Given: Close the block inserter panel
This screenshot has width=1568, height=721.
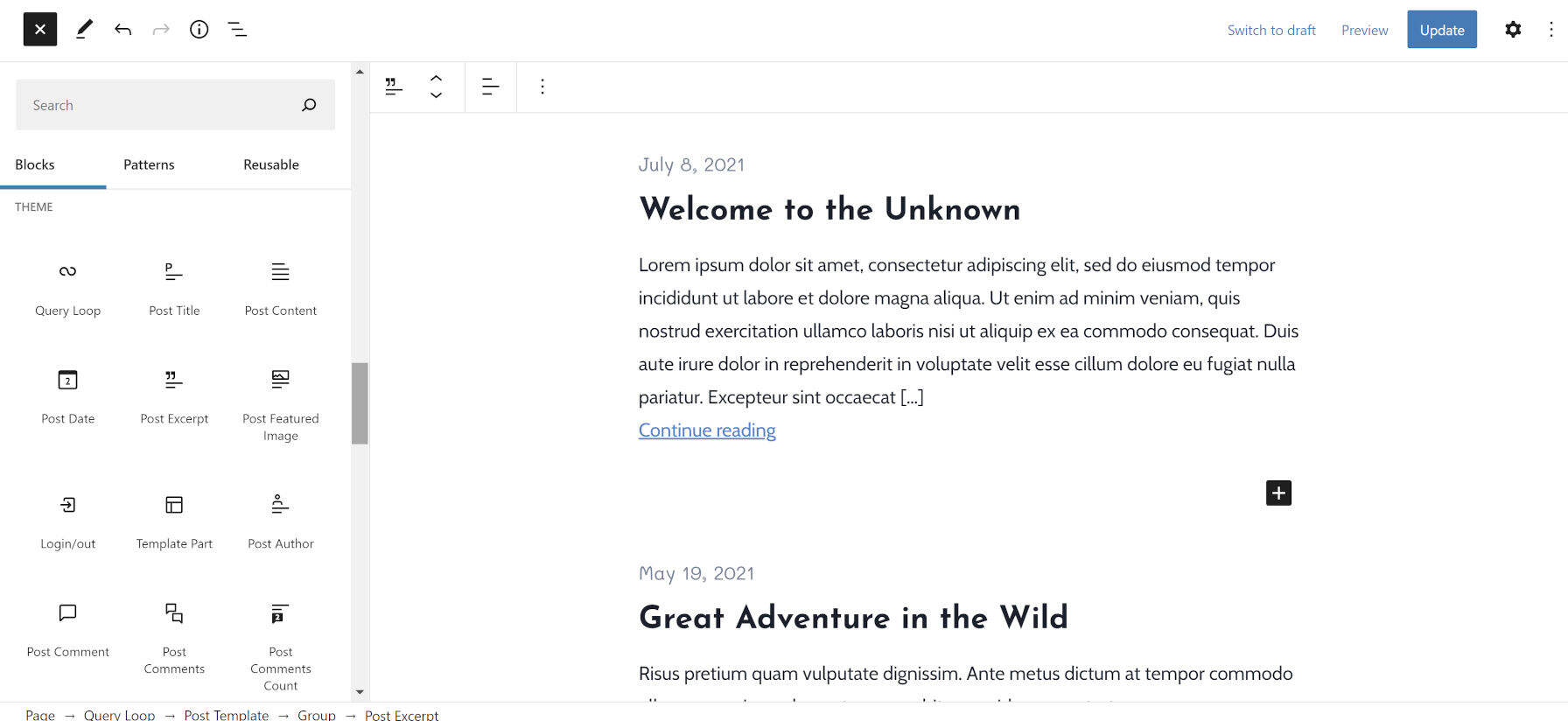Looking at the screenshot, I should coord(40,30).
